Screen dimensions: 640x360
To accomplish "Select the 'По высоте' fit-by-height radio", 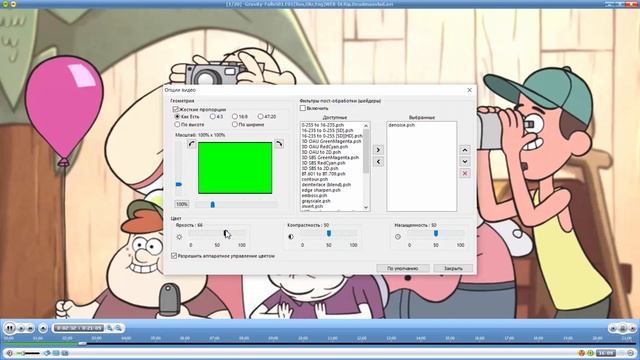I will pos(177,124).
